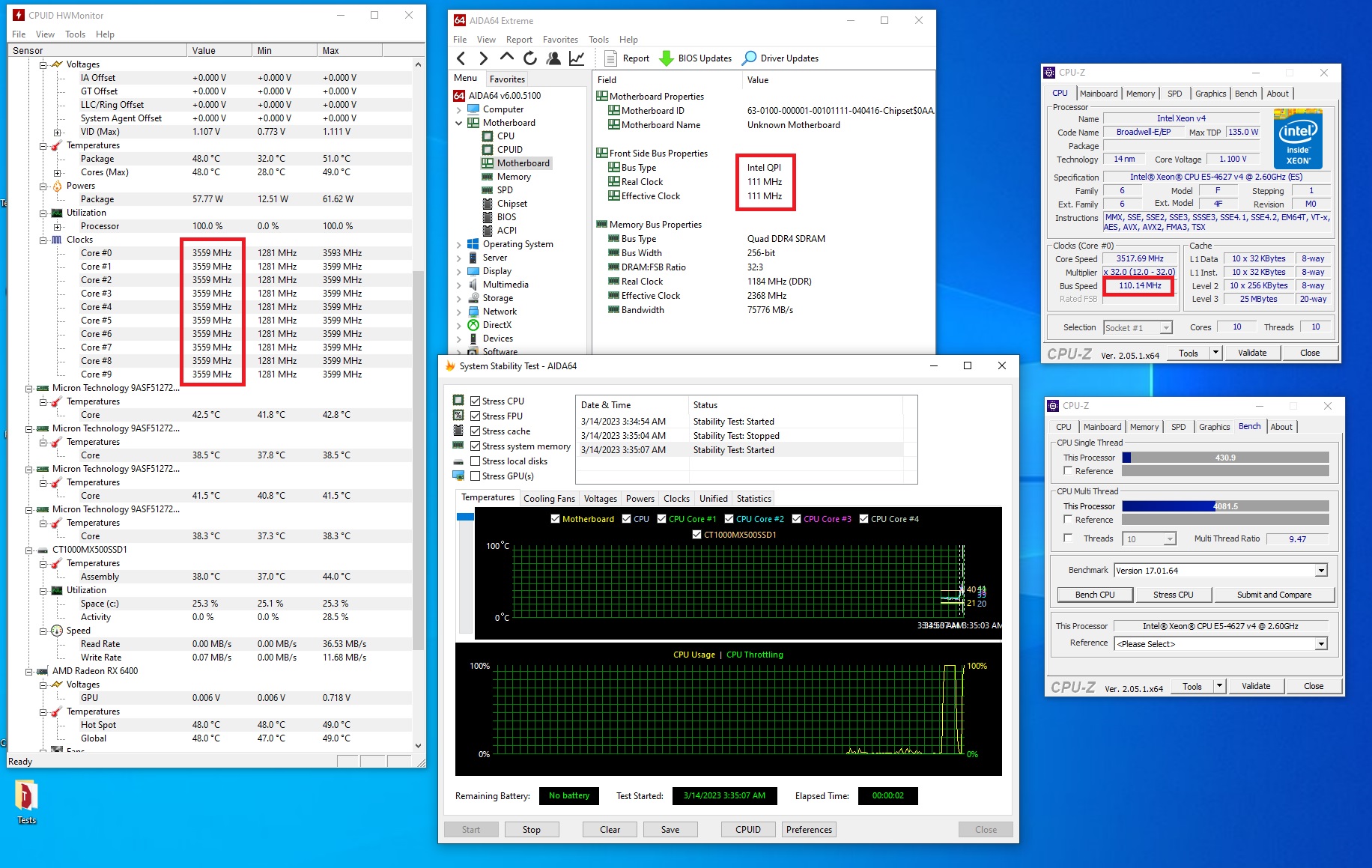Collapse the Clocks group in HWMonitor
The width and height of the screenshot is (1372, 868).
pyautogui.click(x=43, y=240)
